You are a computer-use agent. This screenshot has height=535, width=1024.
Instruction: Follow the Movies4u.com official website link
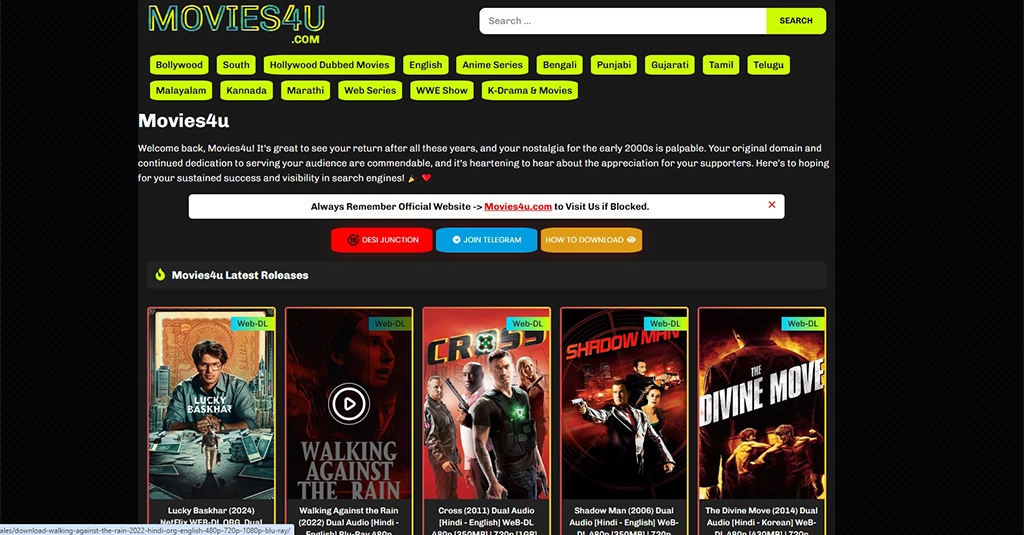pos(518,206)
